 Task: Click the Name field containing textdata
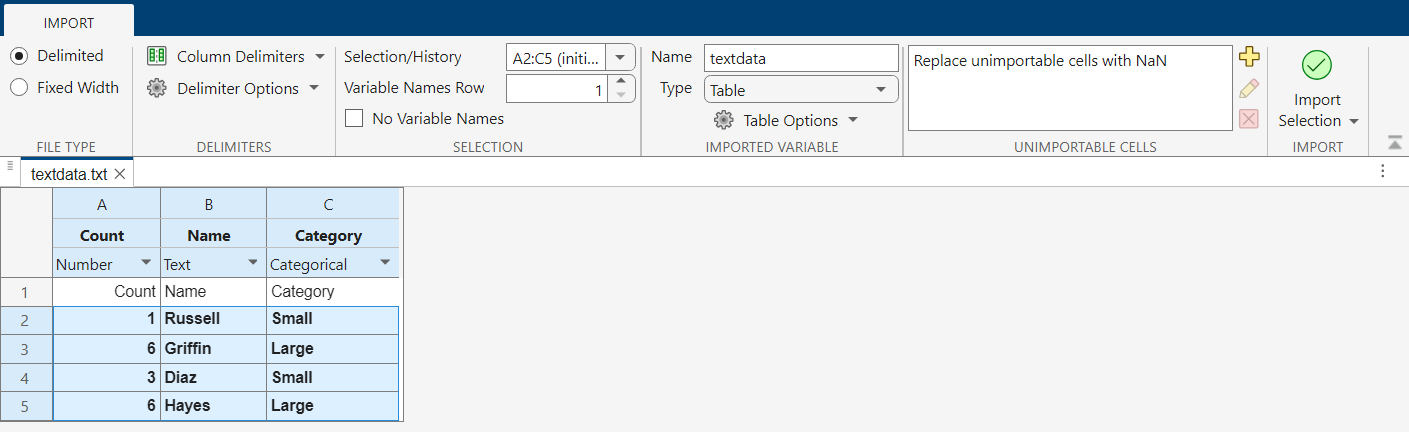click(800, 58)
